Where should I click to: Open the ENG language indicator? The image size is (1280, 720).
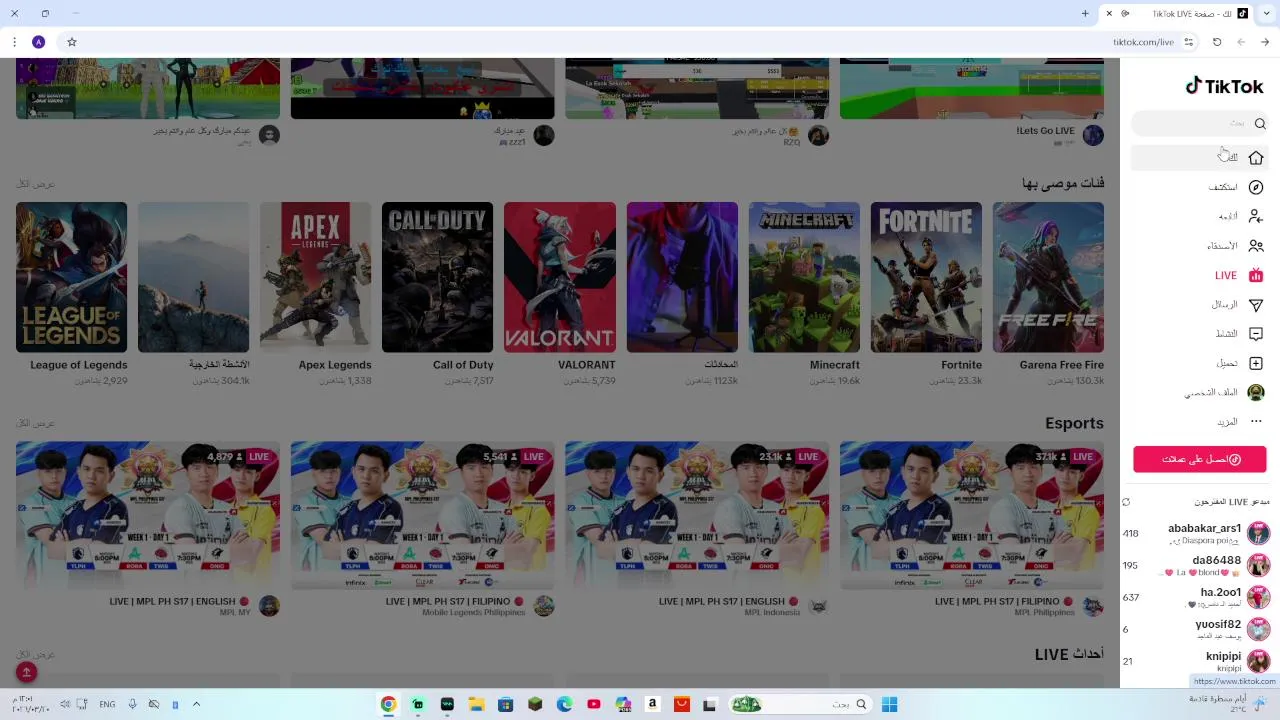107,704
